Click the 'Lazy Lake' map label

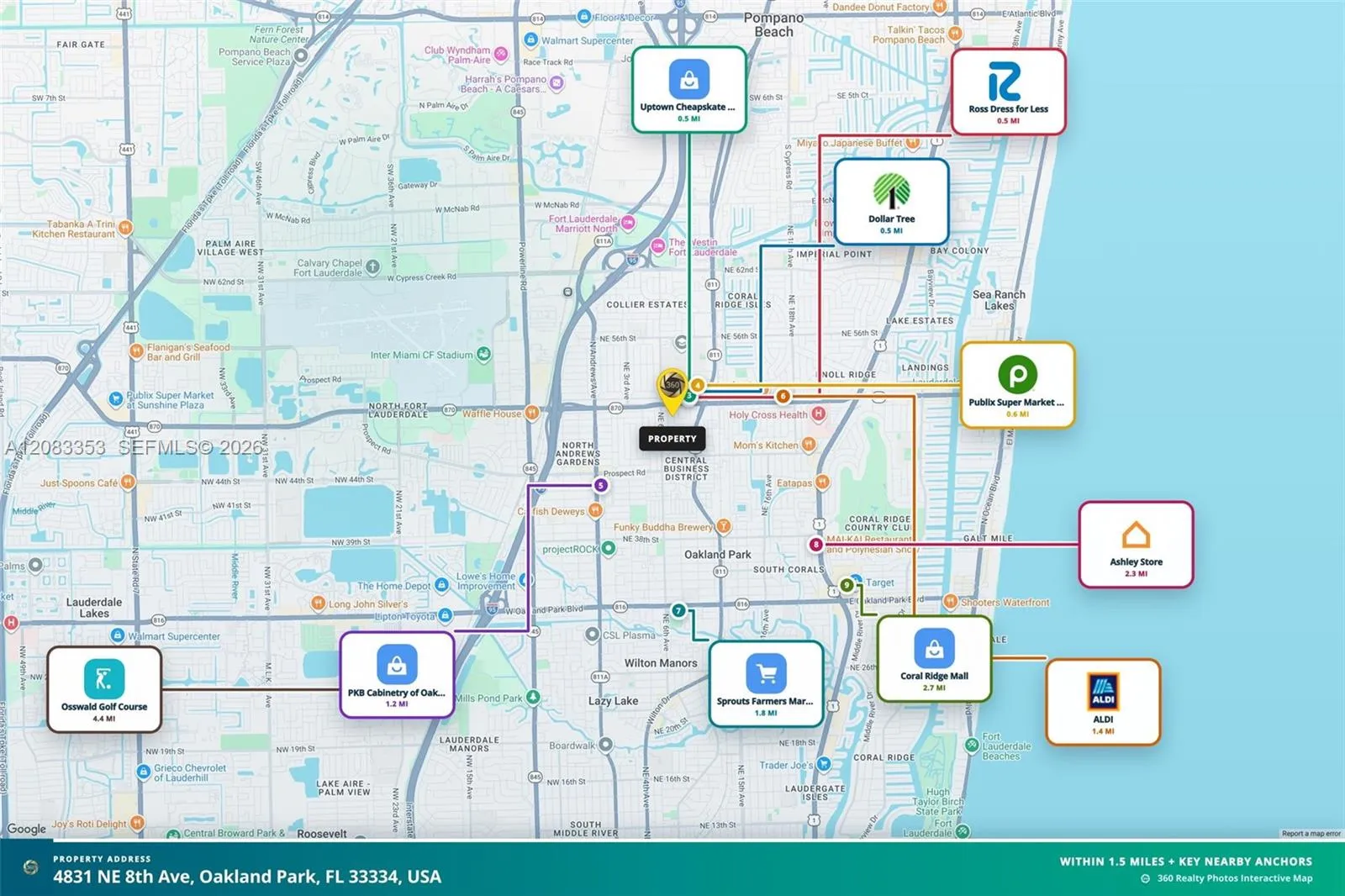click(613, 701)
